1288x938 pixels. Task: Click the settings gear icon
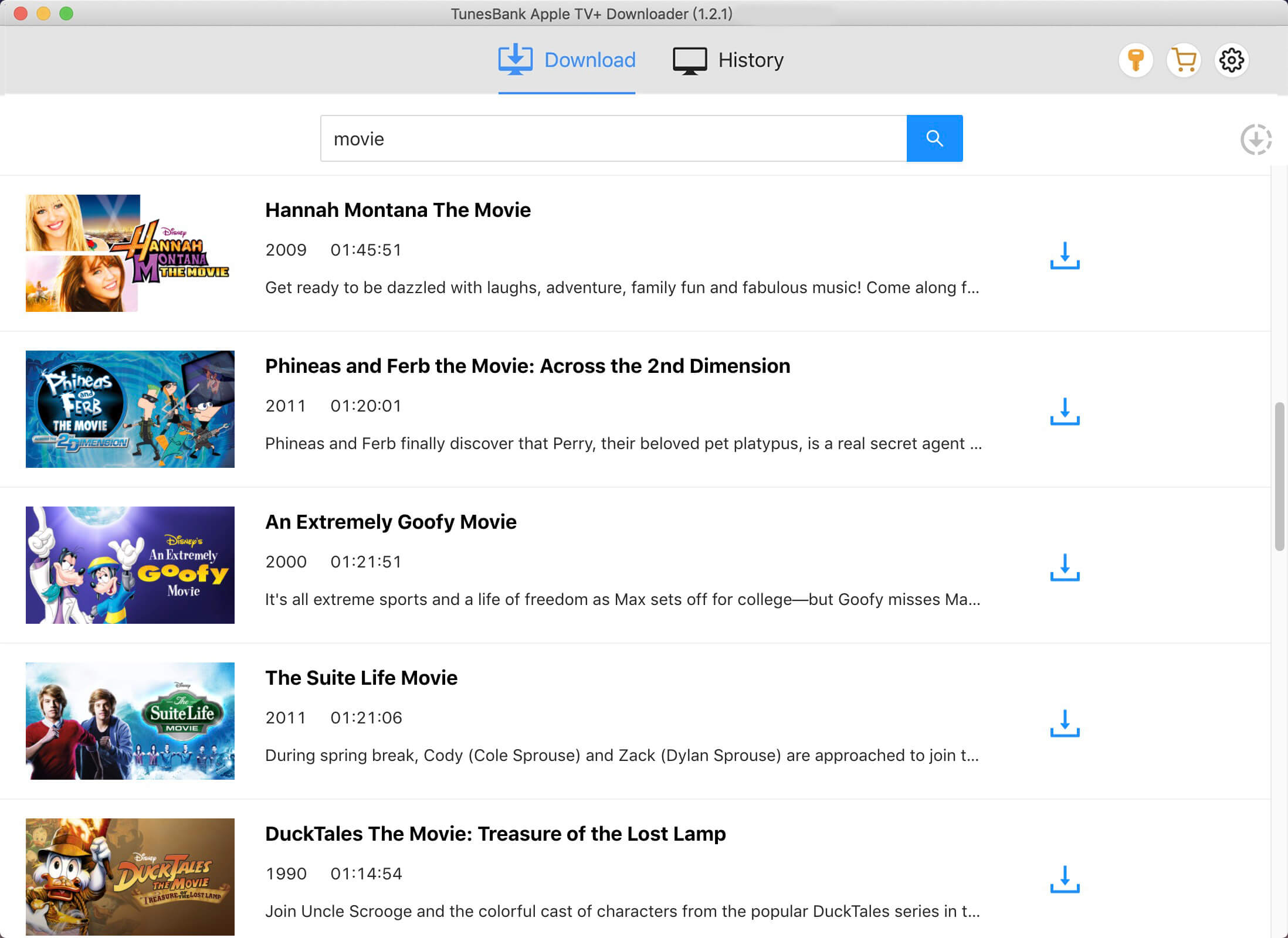click(x=1232, y=60)
